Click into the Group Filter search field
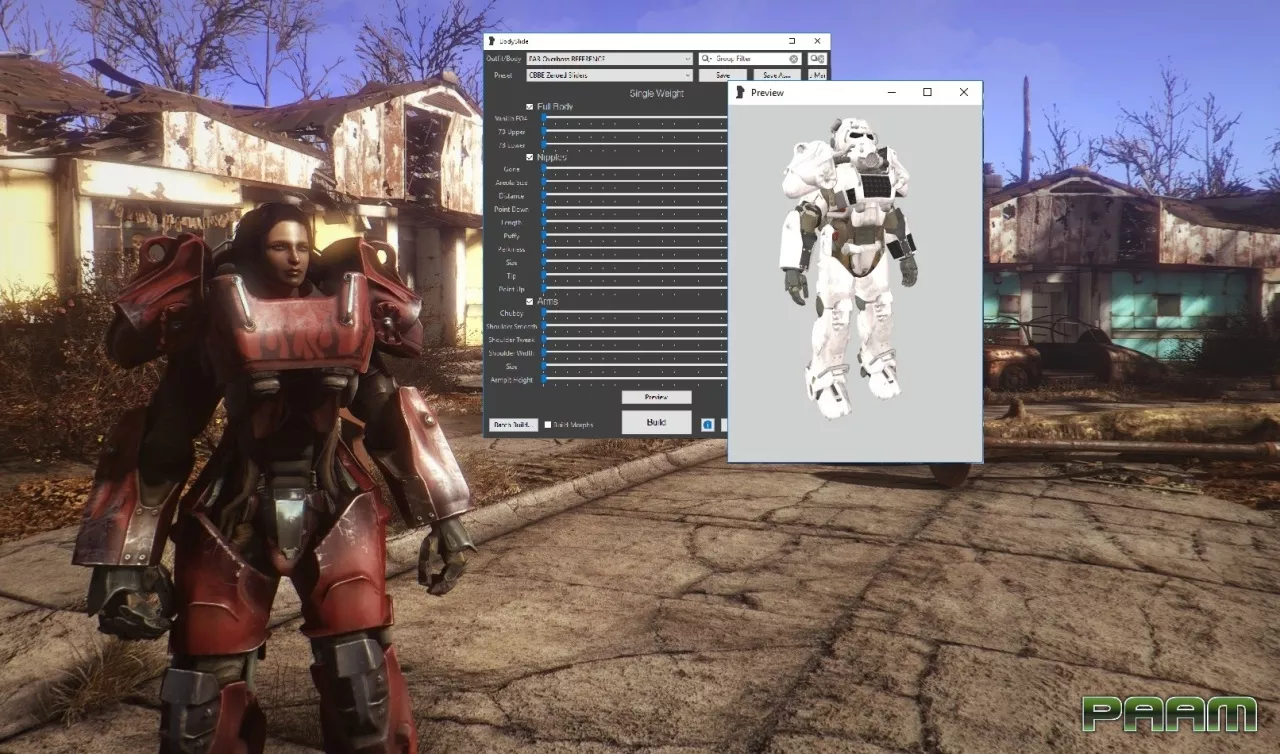Image resolution: width=1280 pixels, height=754 pixels. pos(750,59)
